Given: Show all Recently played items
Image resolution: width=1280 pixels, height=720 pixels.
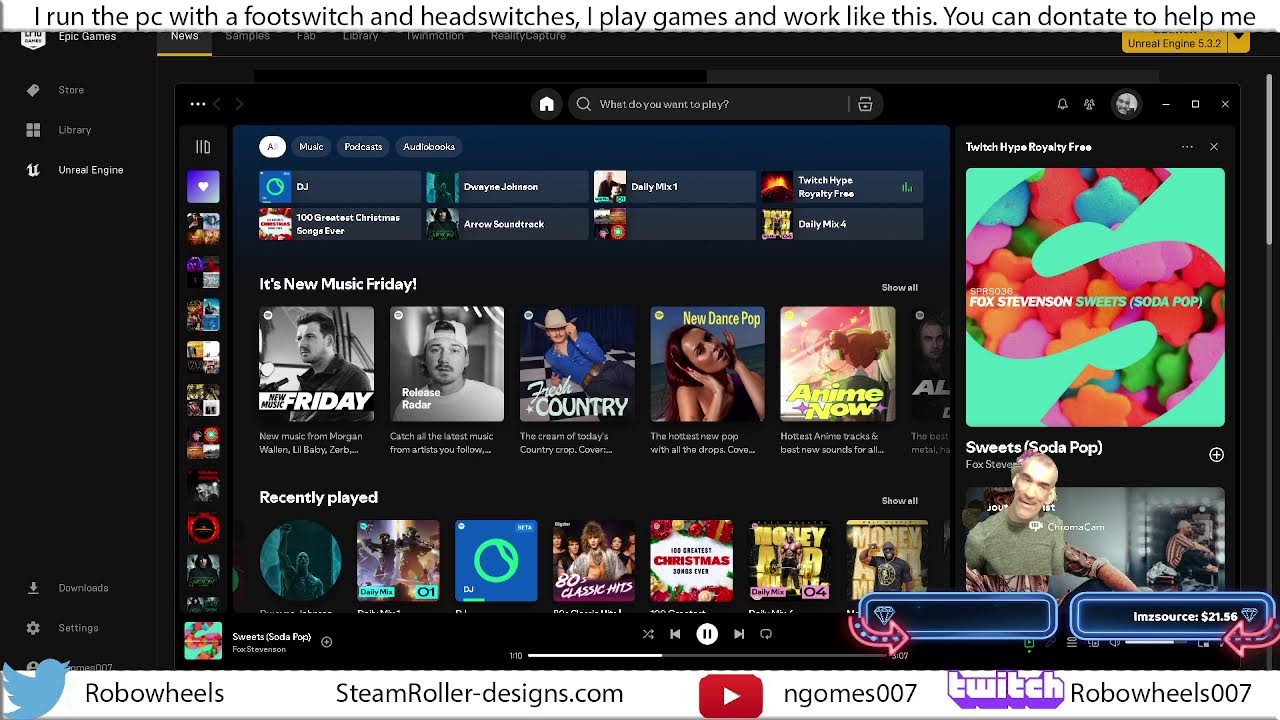Looking at the screenshot, I should (x=899, y=501).
